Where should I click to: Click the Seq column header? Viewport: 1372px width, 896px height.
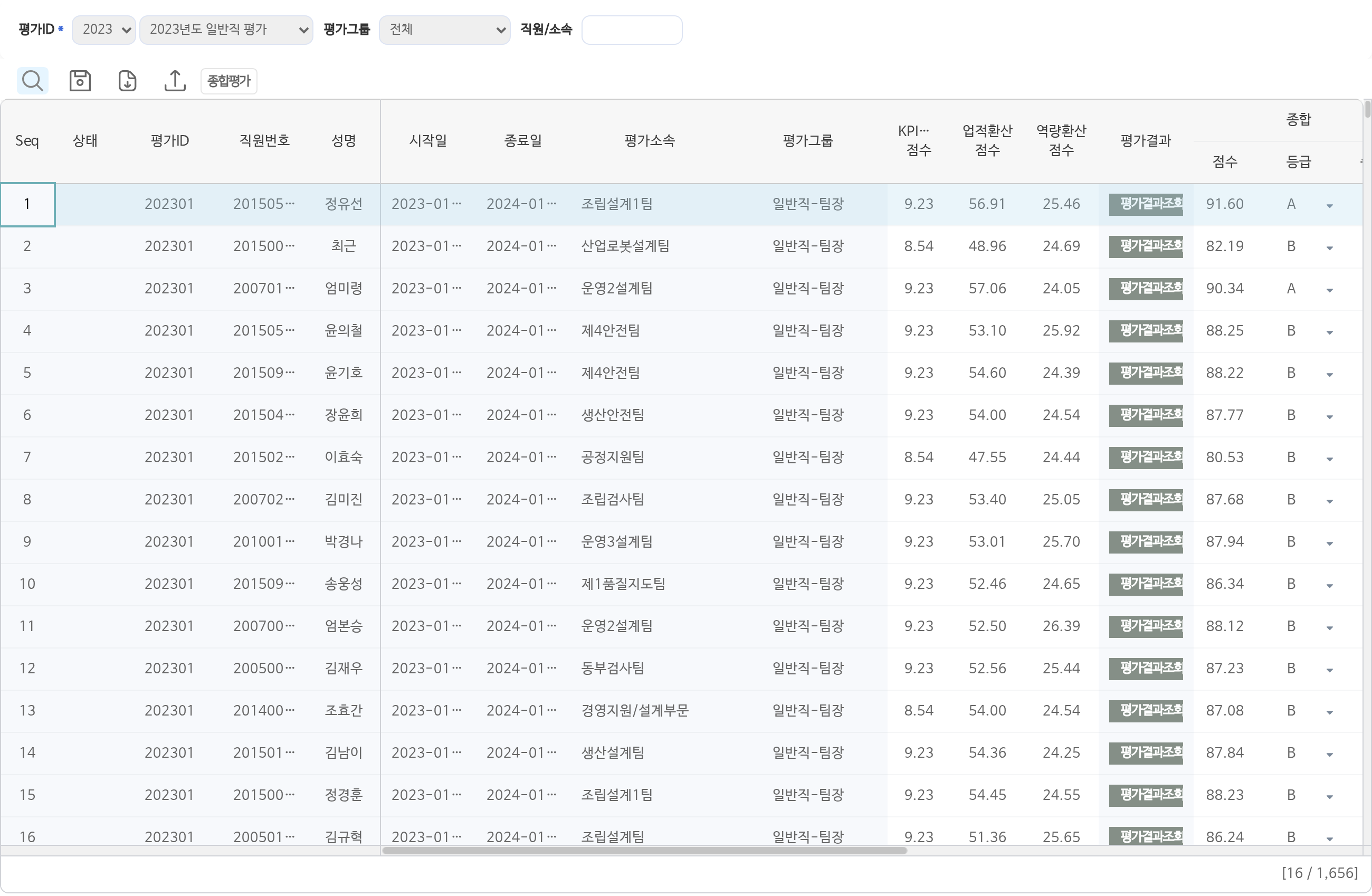click(27, 141)
